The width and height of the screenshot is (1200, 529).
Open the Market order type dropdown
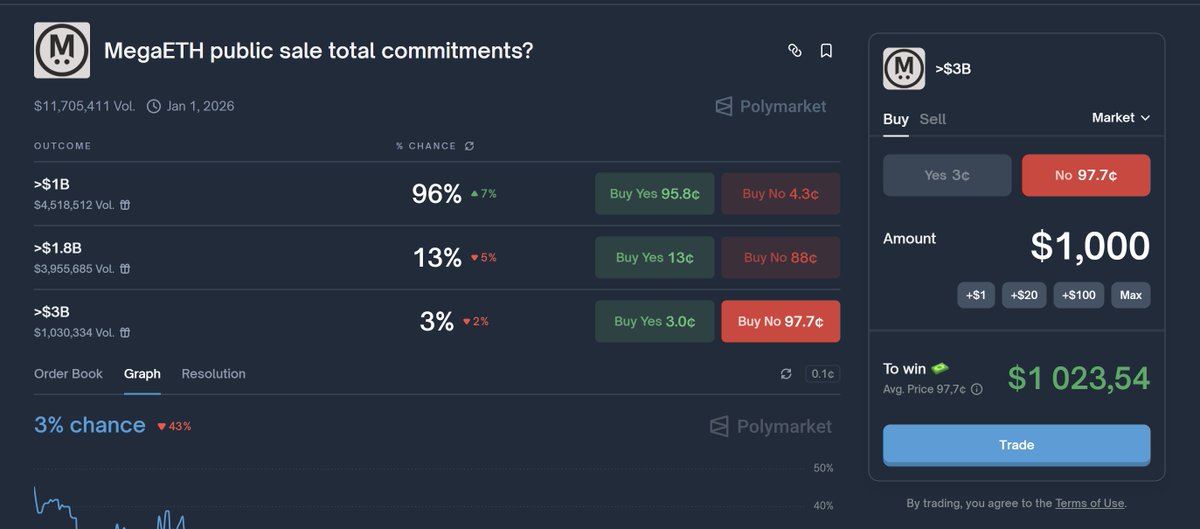[x=1120, y=118]
